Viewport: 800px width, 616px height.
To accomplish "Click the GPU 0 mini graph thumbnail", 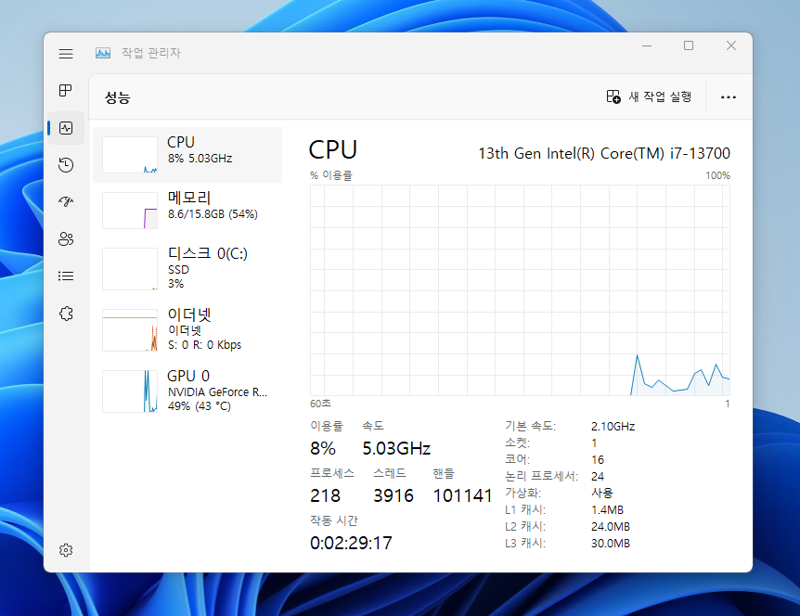I will 130,391.
